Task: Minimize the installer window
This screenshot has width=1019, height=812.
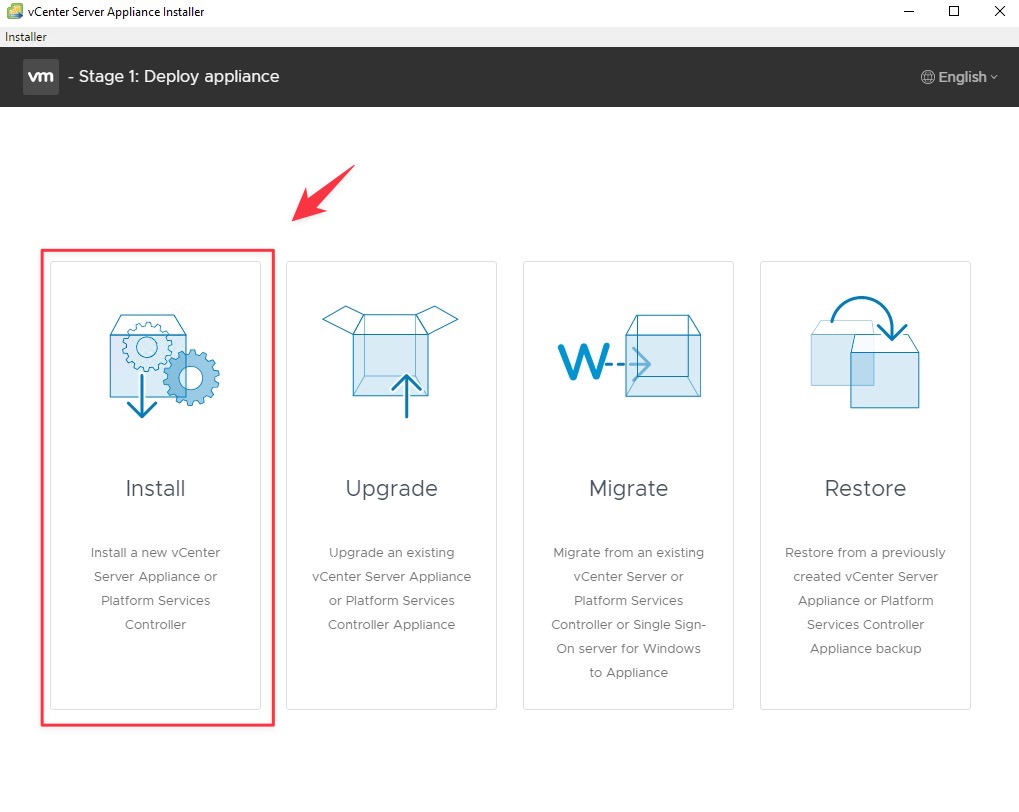Action: pos(909,12)
